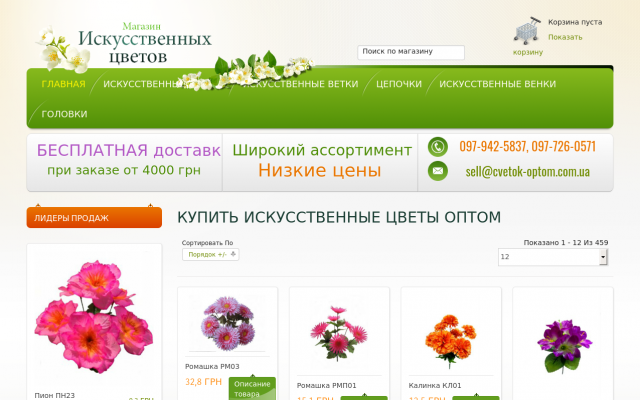
Task: Click the pink Пион ПН23 flower image
Action: pyautogui.click(x=94, y=316)
